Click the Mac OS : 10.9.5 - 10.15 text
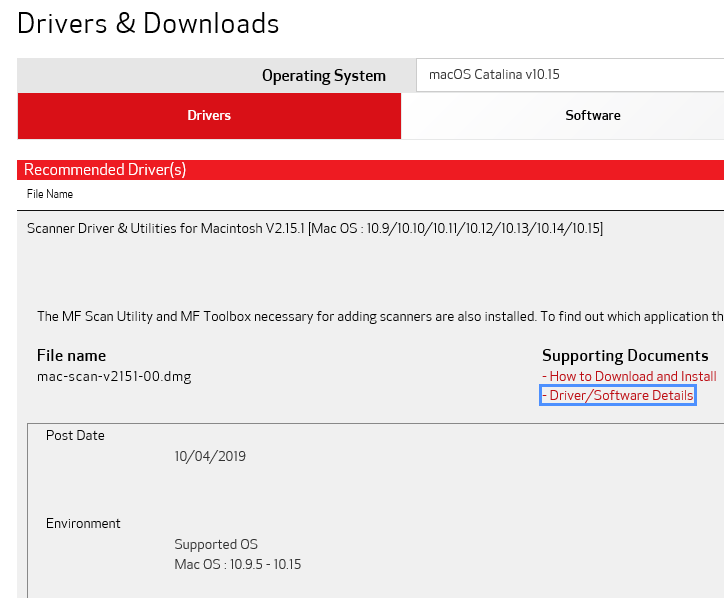Screen dimensions: 724x598 [238, 565]
